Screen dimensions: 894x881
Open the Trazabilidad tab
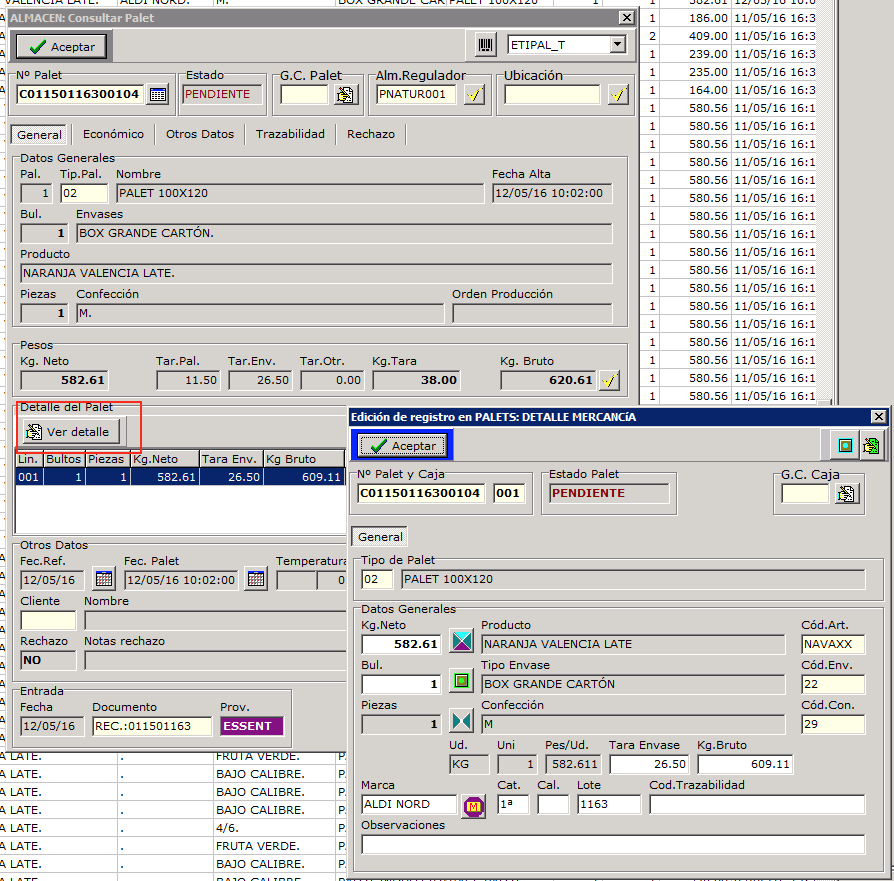point(290,134)
